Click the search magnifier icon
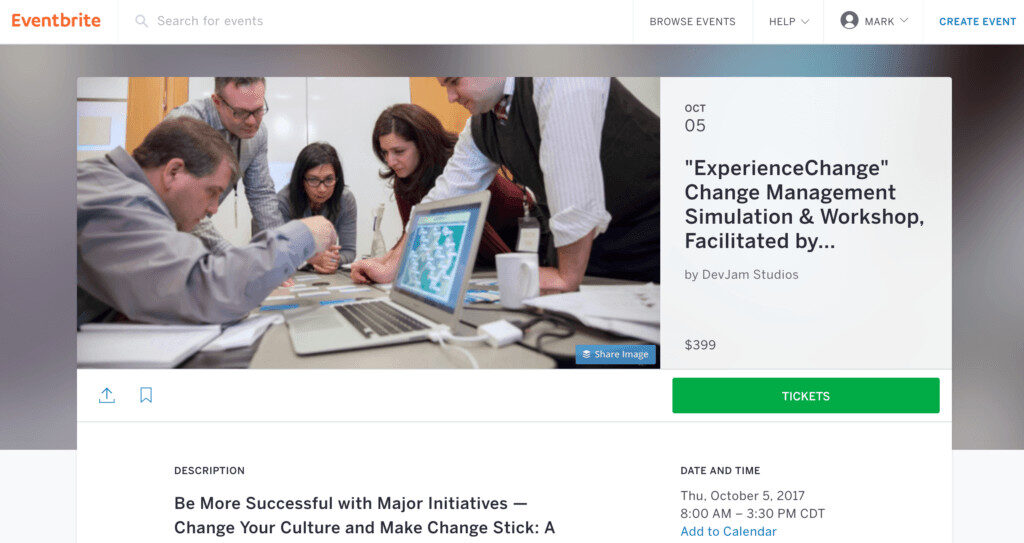1024x543 pixels. click(142, 21)
